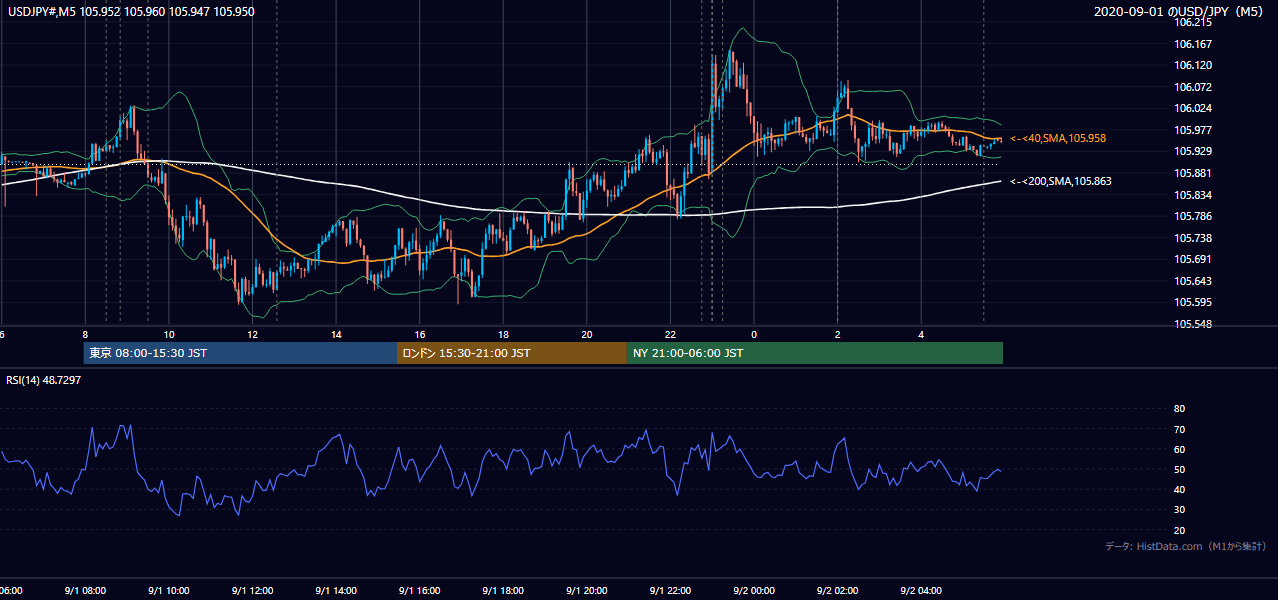
Task: Click RSI scale value 70
Action: pyautogui.click(x=1179, y=430)
